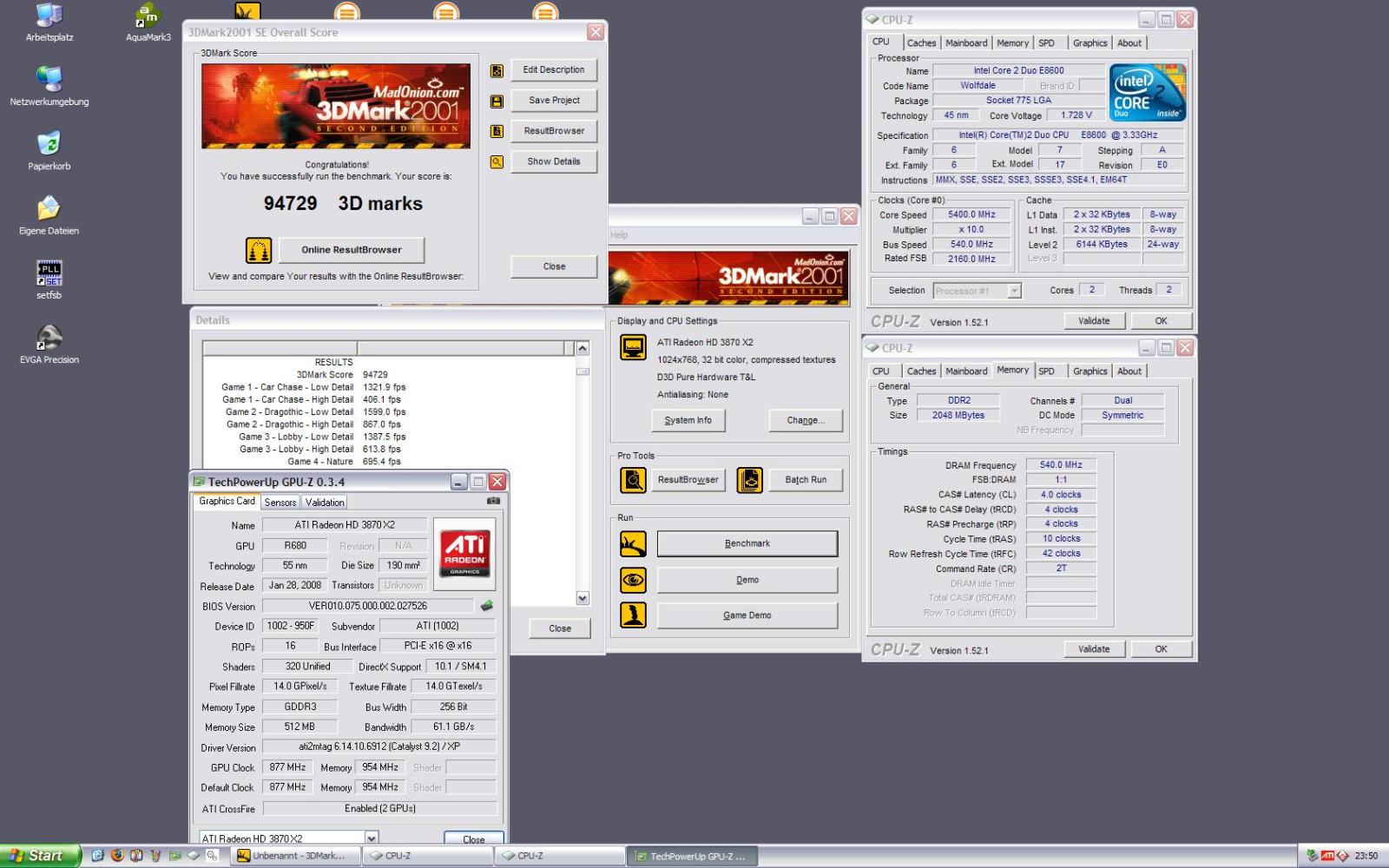
Task: Open the AquaMark3 desktop shortcut
Action: 148,23
